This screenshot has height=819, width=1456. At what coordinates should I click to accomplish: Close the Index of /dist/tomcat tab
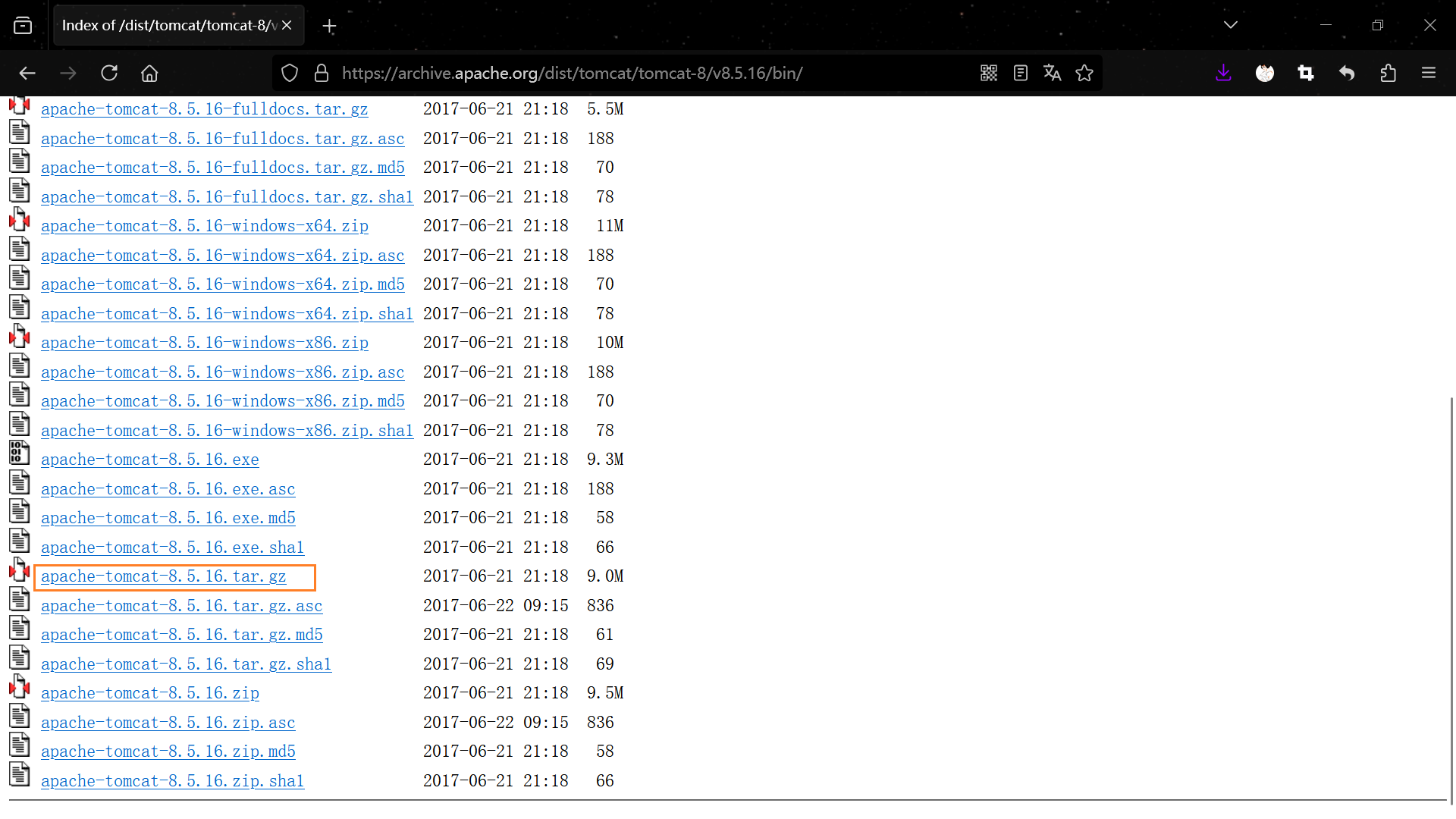(x=287, y=25)
